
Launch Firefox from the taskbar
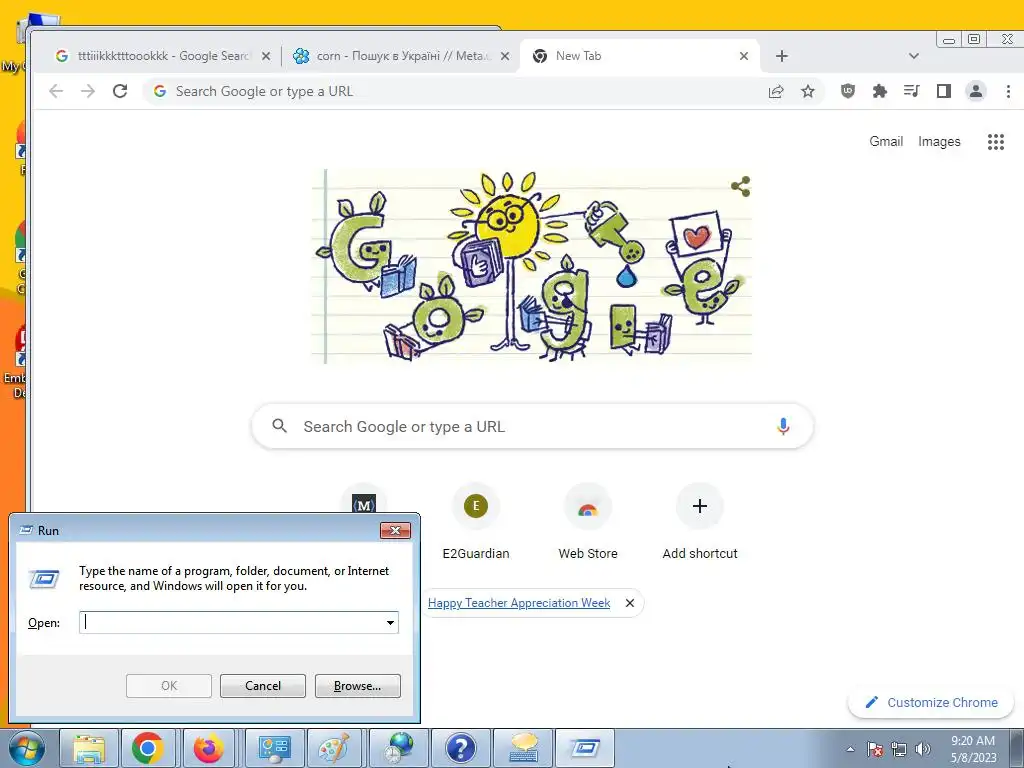click(209, 748)
